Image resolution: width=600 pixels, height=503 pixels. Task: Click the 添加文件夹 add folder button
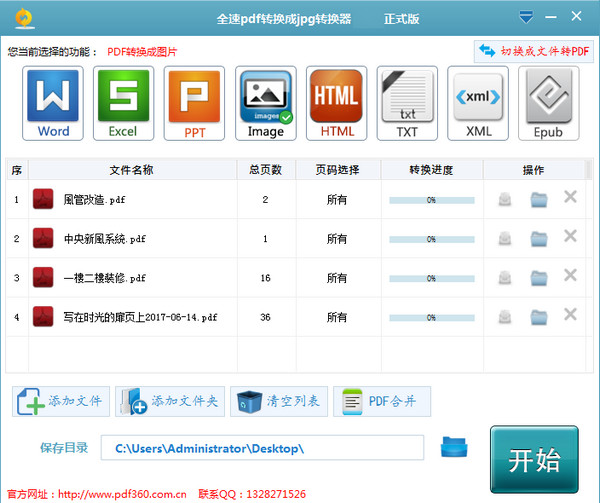coord(170,401)
